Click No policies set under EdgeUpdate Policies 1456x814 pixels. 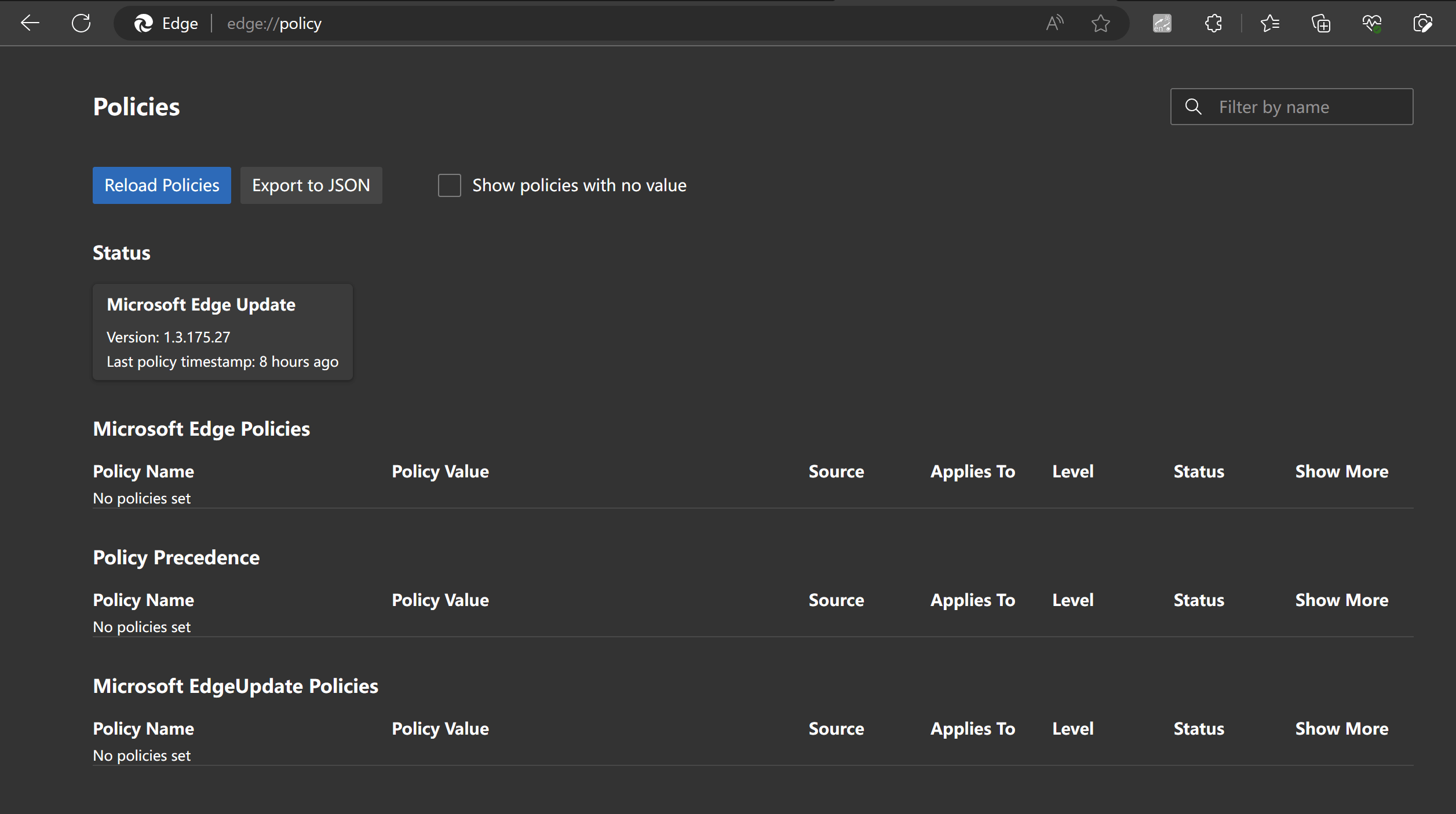(142, 755)
